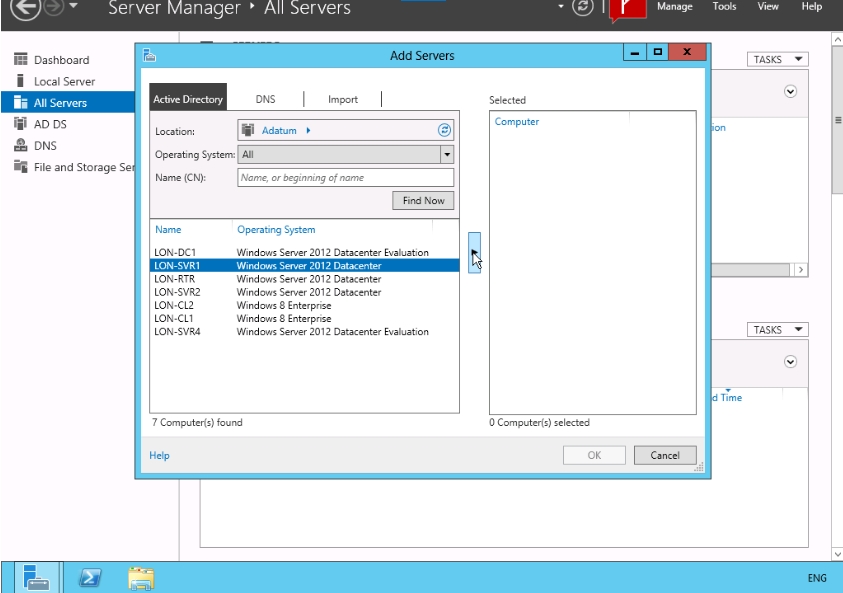
Task: Minimize the Add Servers dialog
Action: tap(634, 52)
